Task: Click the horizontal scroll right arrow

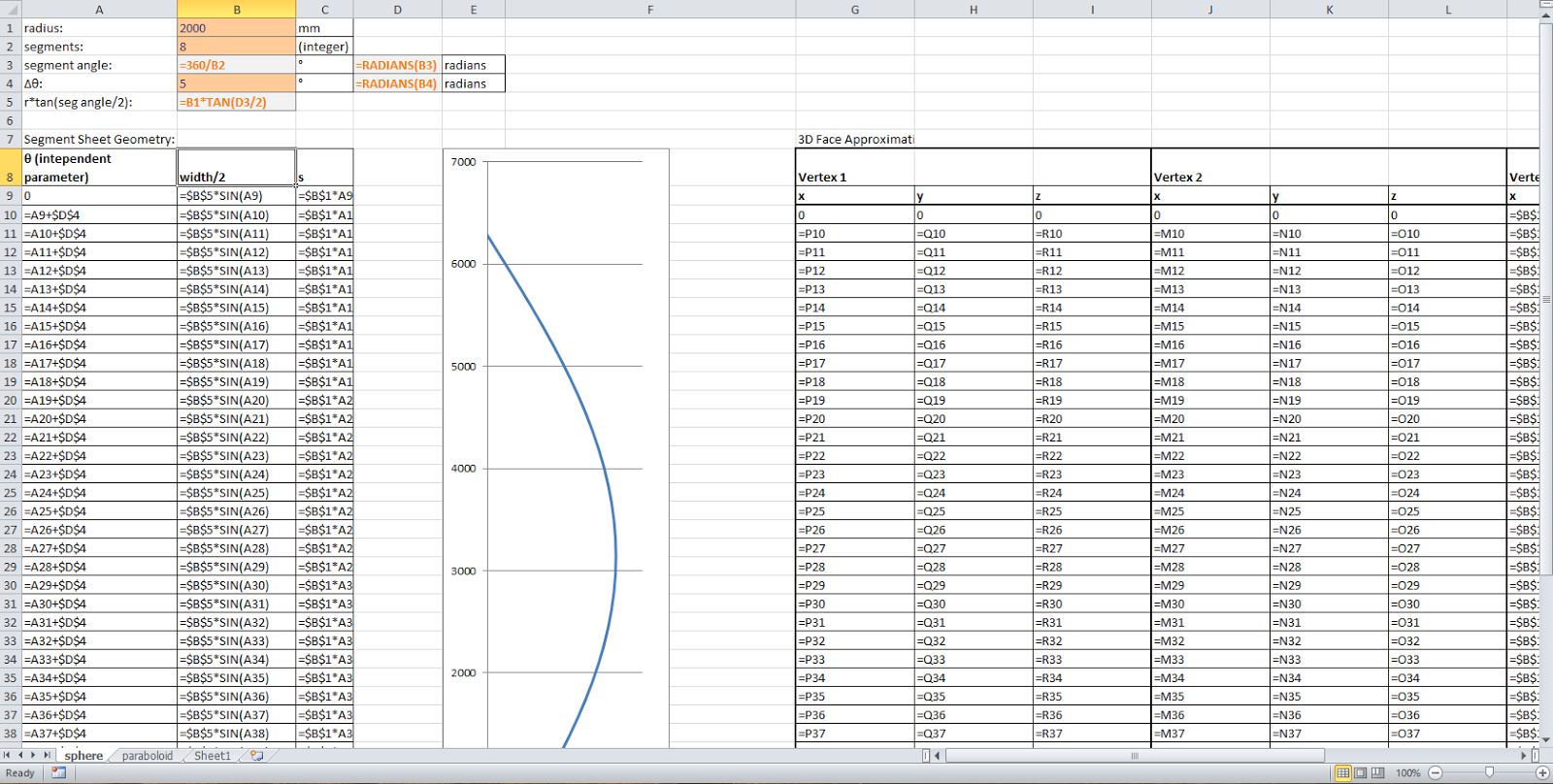Action: pyautogui.click(x=1523, y=755)
